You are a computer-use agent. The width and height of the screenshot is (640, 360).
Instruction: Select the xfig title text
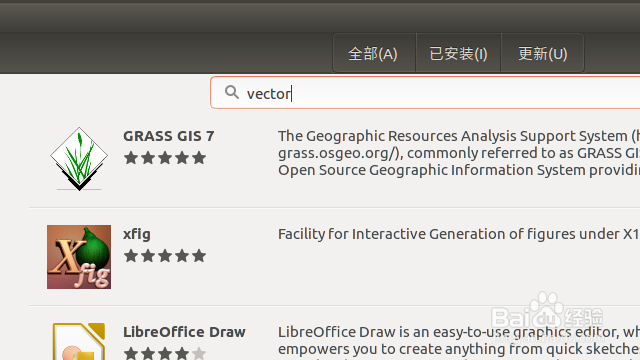(137, 234)
